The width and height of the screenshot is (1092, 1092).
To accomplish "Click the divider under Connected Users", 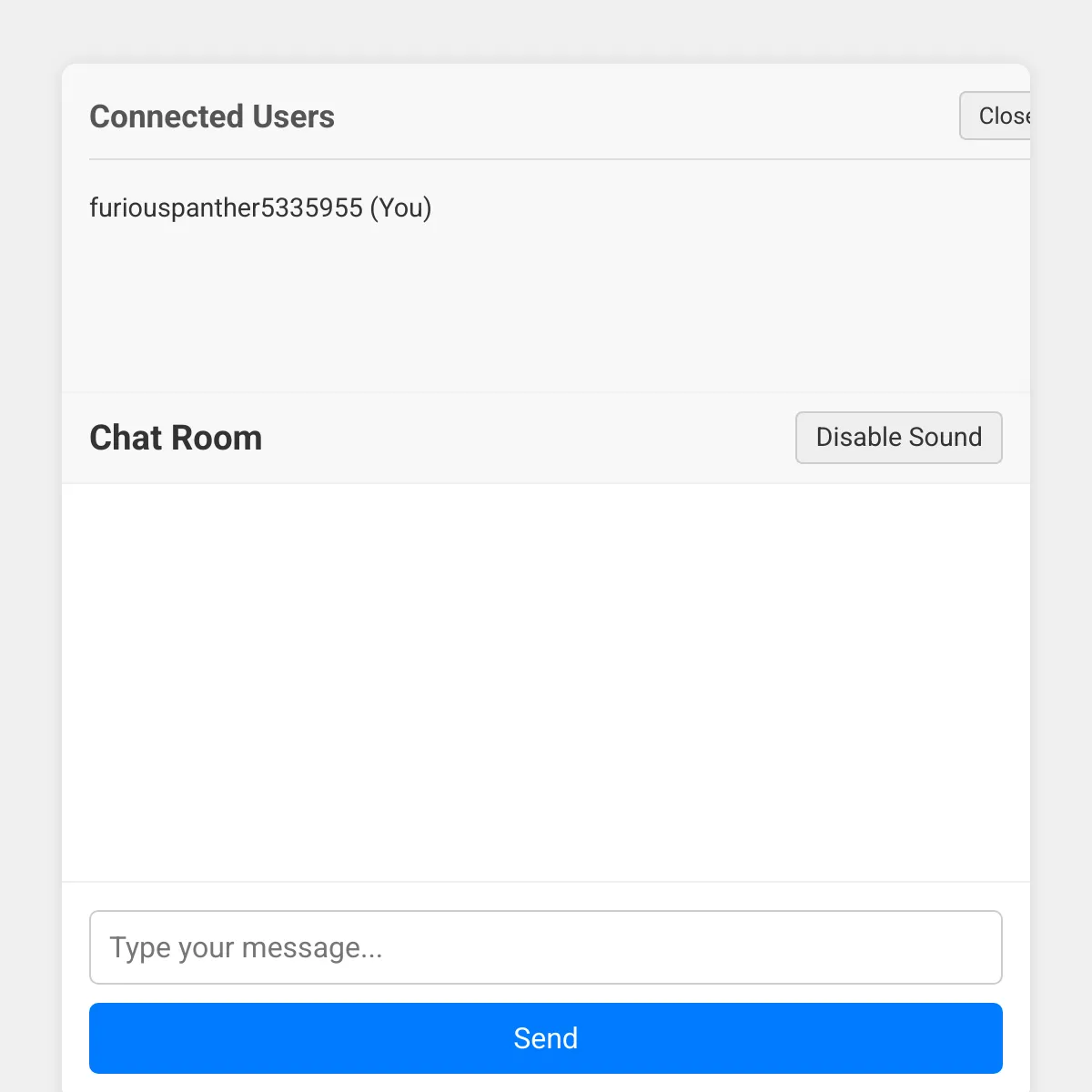I will [x=560, y=159].
